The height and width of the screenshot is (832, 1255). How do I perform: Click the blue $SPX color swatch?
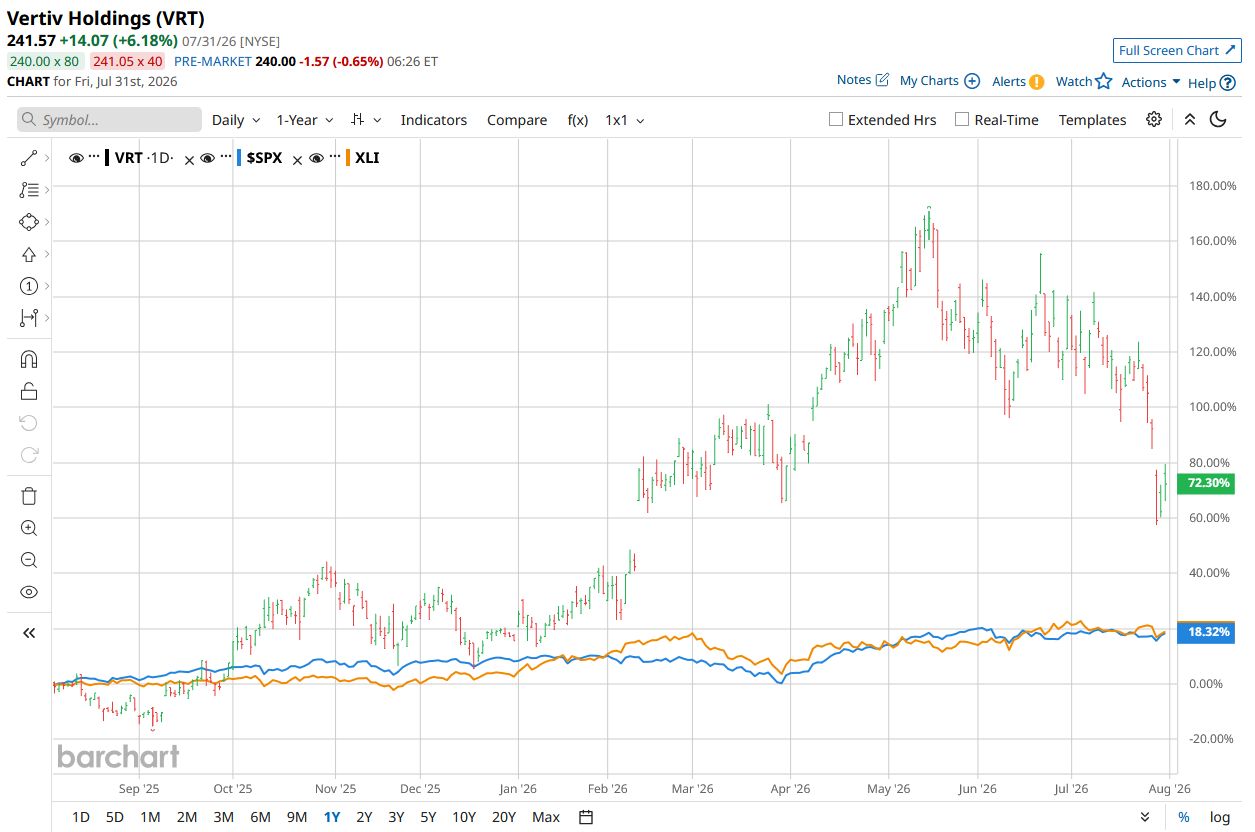pos(239,158)
